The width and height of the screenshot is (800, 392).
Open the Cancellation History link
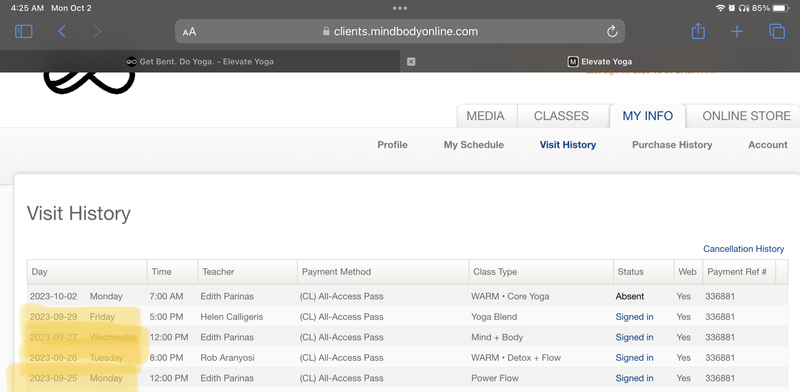tap(743, 249)
